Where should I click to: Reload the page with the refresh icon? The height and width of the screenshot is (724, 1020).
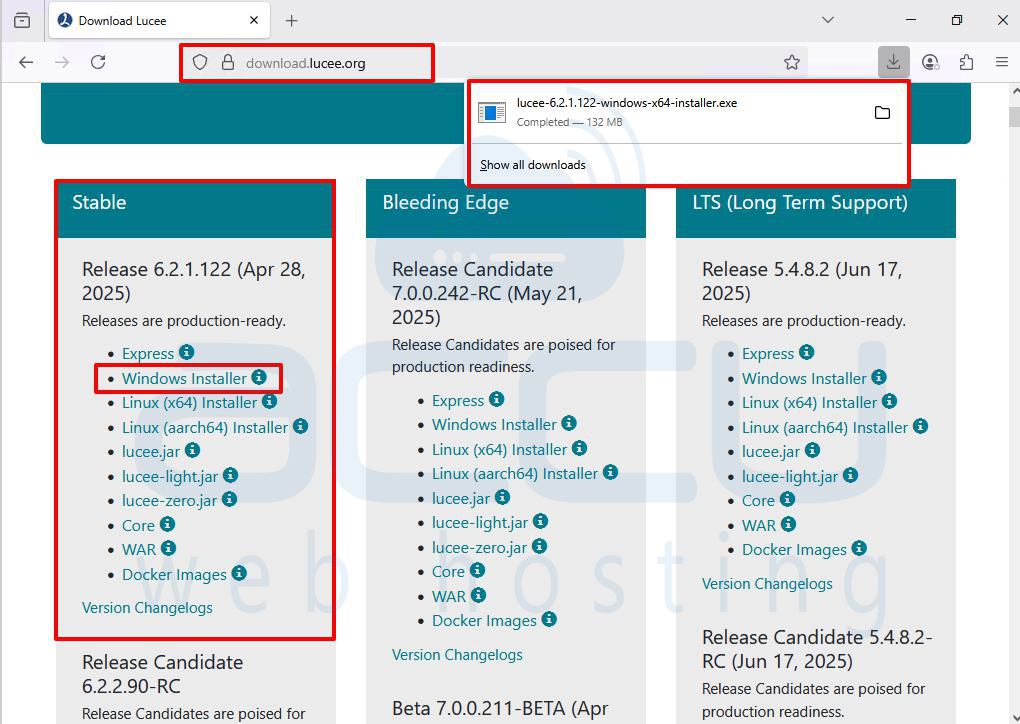coord(98,62)
